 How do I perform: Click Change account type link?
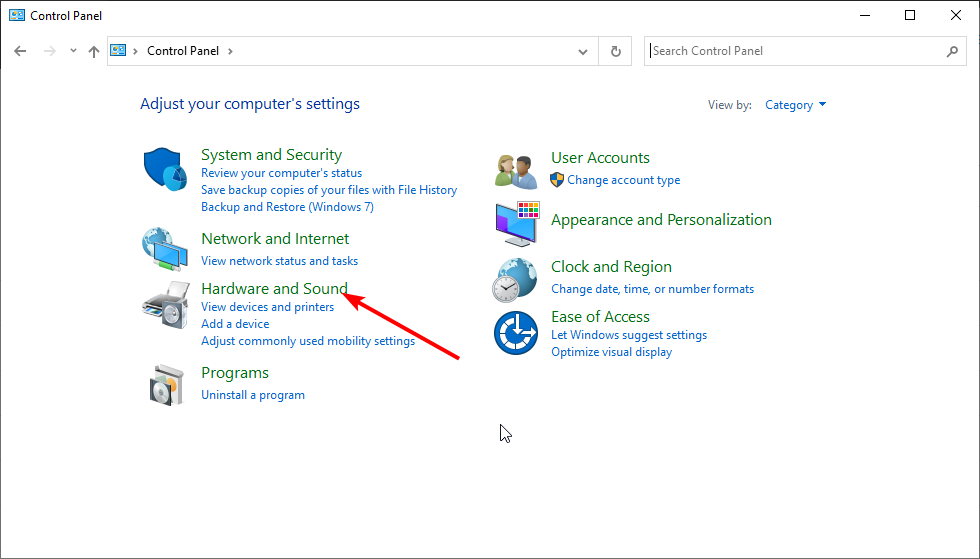623,180
